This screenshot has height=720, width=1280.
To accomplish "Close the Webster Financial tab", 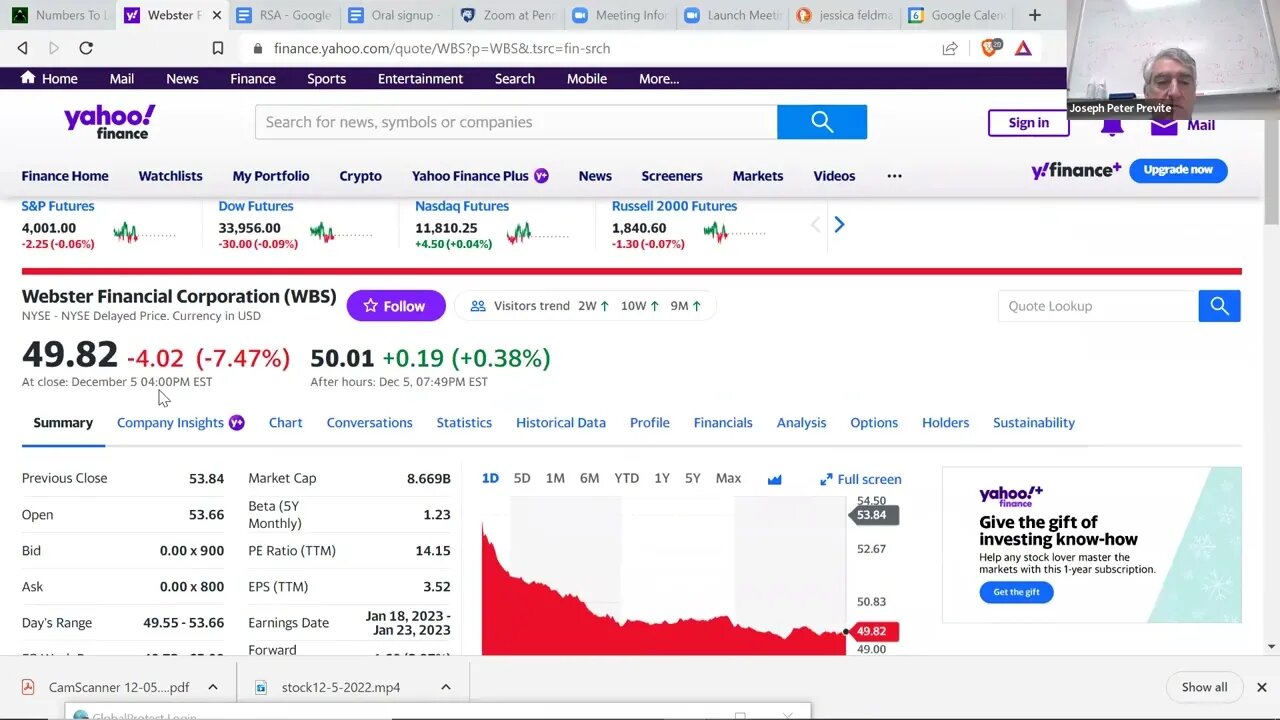I will pyautogui.click(x=217, y=15).
